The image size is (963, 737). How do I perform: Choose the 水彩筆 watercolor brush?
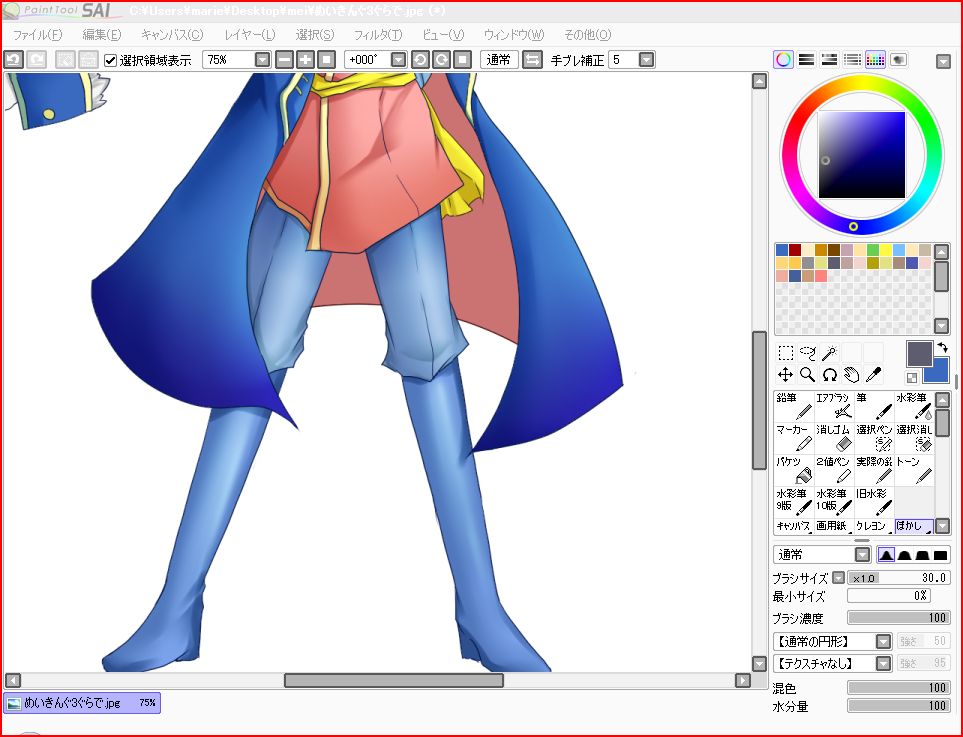coord(914,406)
